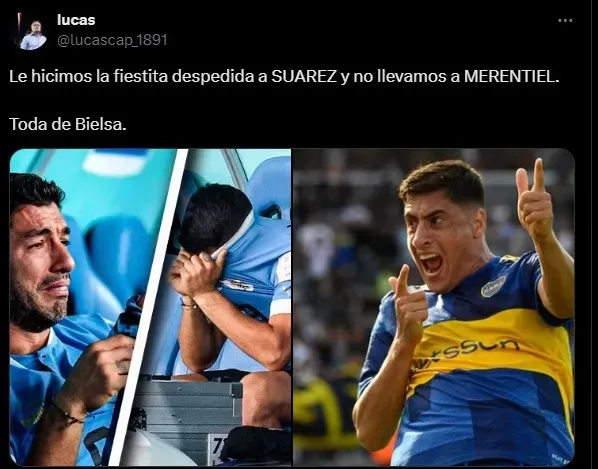The height and width of the screenshot is (469, 598).
Task: Open the "lucas" display name profile
Action: [x=76, y=20]
